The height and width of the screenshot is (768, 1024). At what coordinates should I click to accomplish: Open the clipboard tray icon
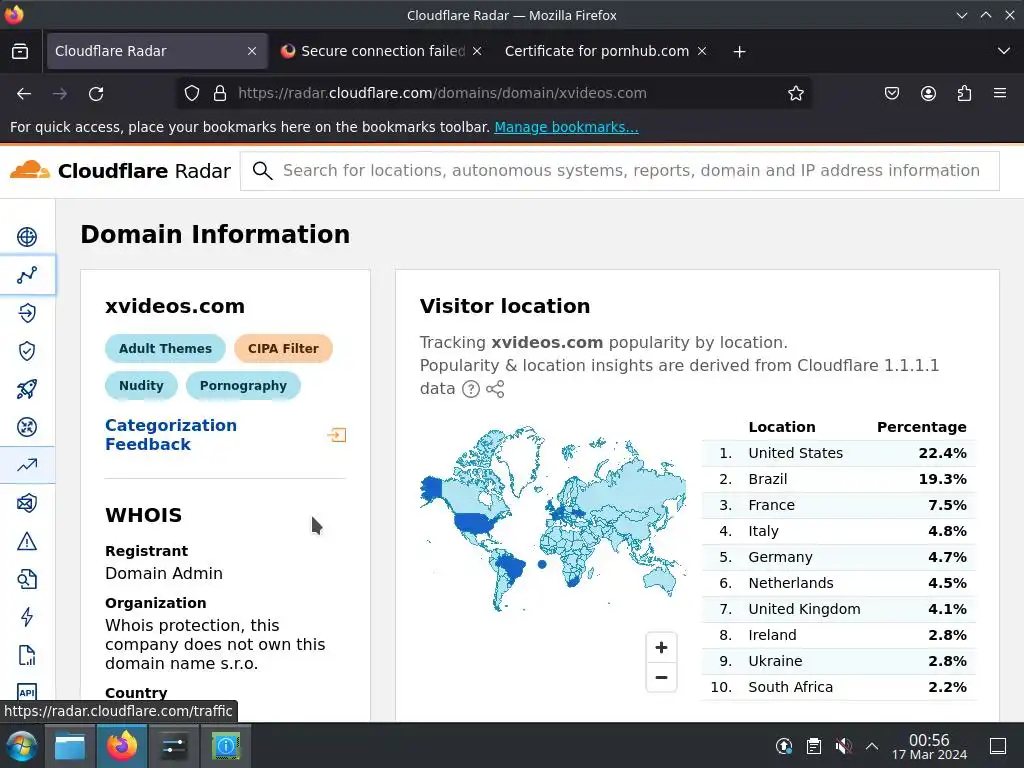click(814, 746)
